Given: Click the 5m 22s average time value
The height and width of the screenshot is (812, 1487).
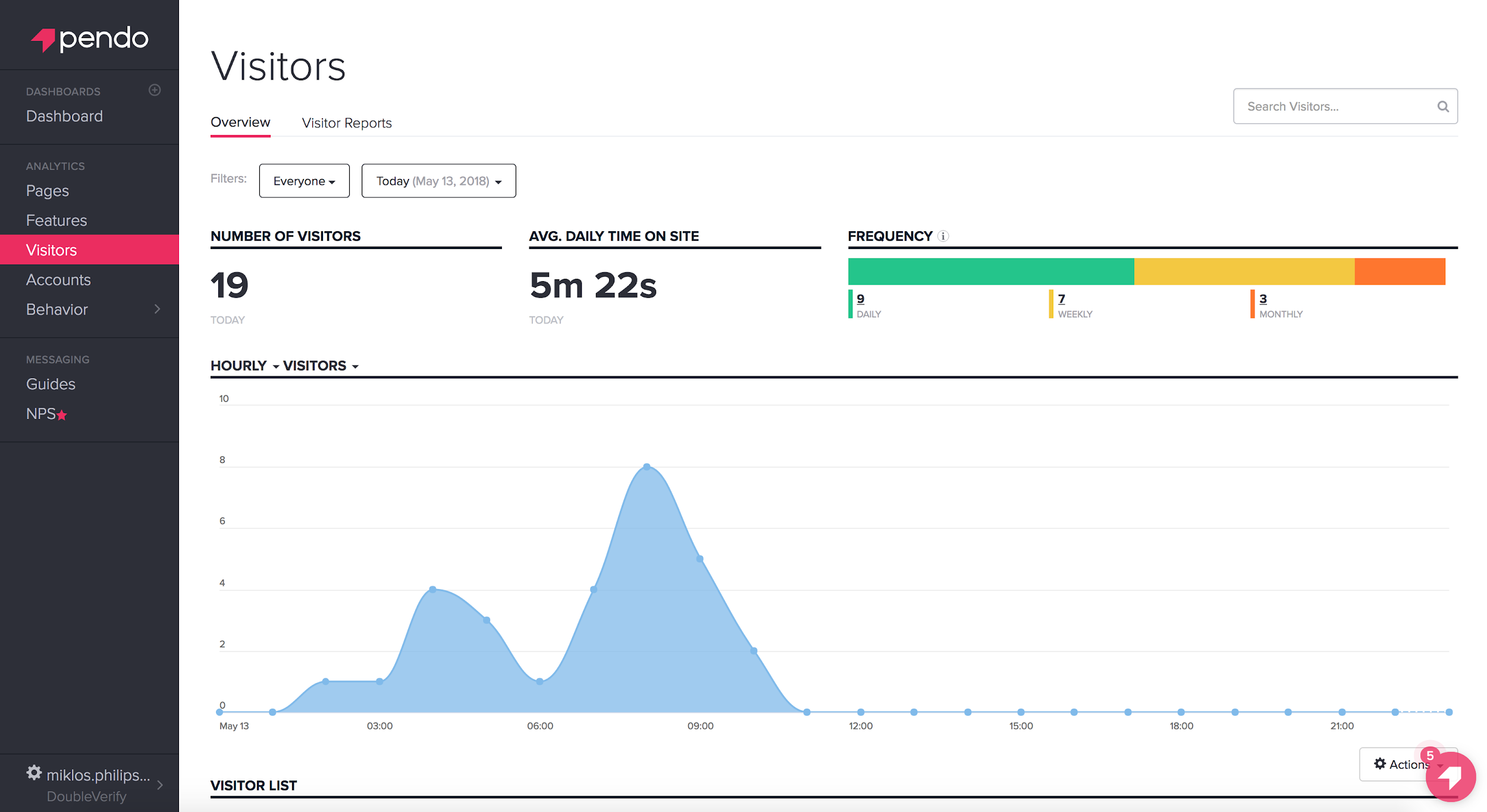Looking at the screenshot, I should coord(593,285).
